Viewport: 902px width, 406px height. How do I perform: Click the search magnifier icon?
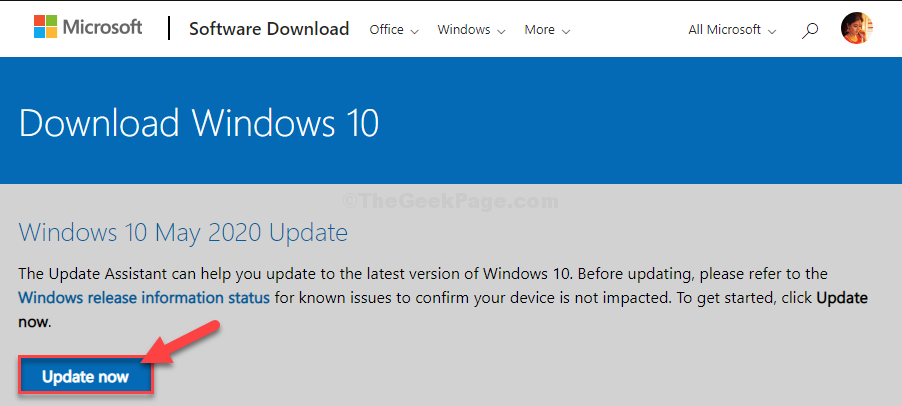(x=809, y=30)
